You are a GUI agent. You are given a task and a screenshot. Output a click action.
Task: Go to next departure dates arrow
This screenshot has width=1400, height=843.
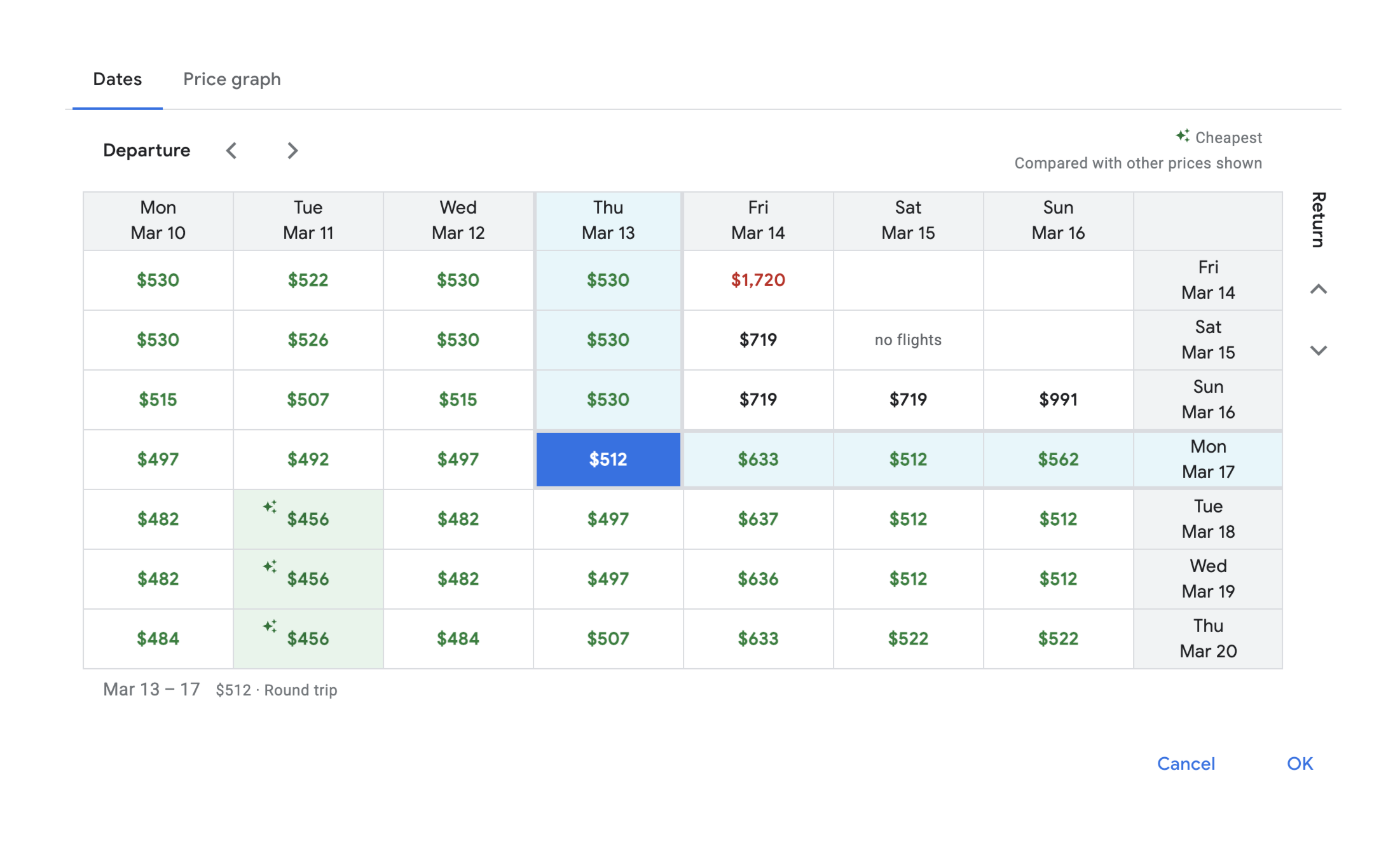tap(292, 151)
